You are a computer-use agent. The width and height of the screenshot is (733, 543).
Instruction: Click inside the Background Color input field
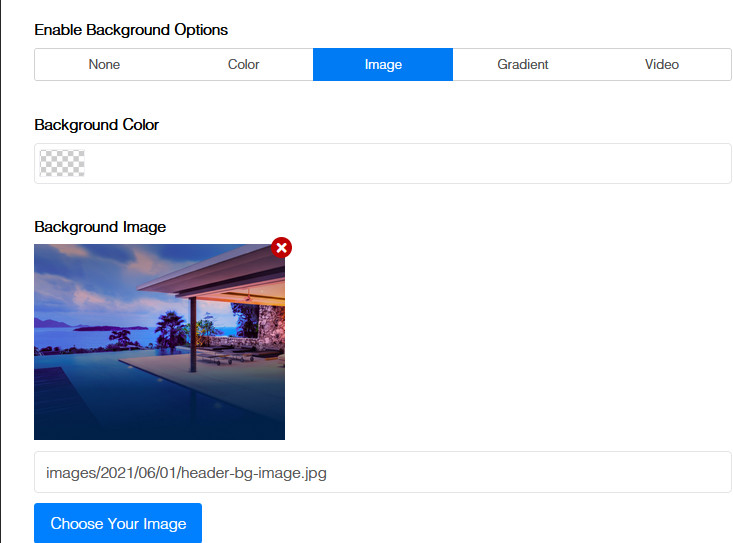(x=400, y=163)
